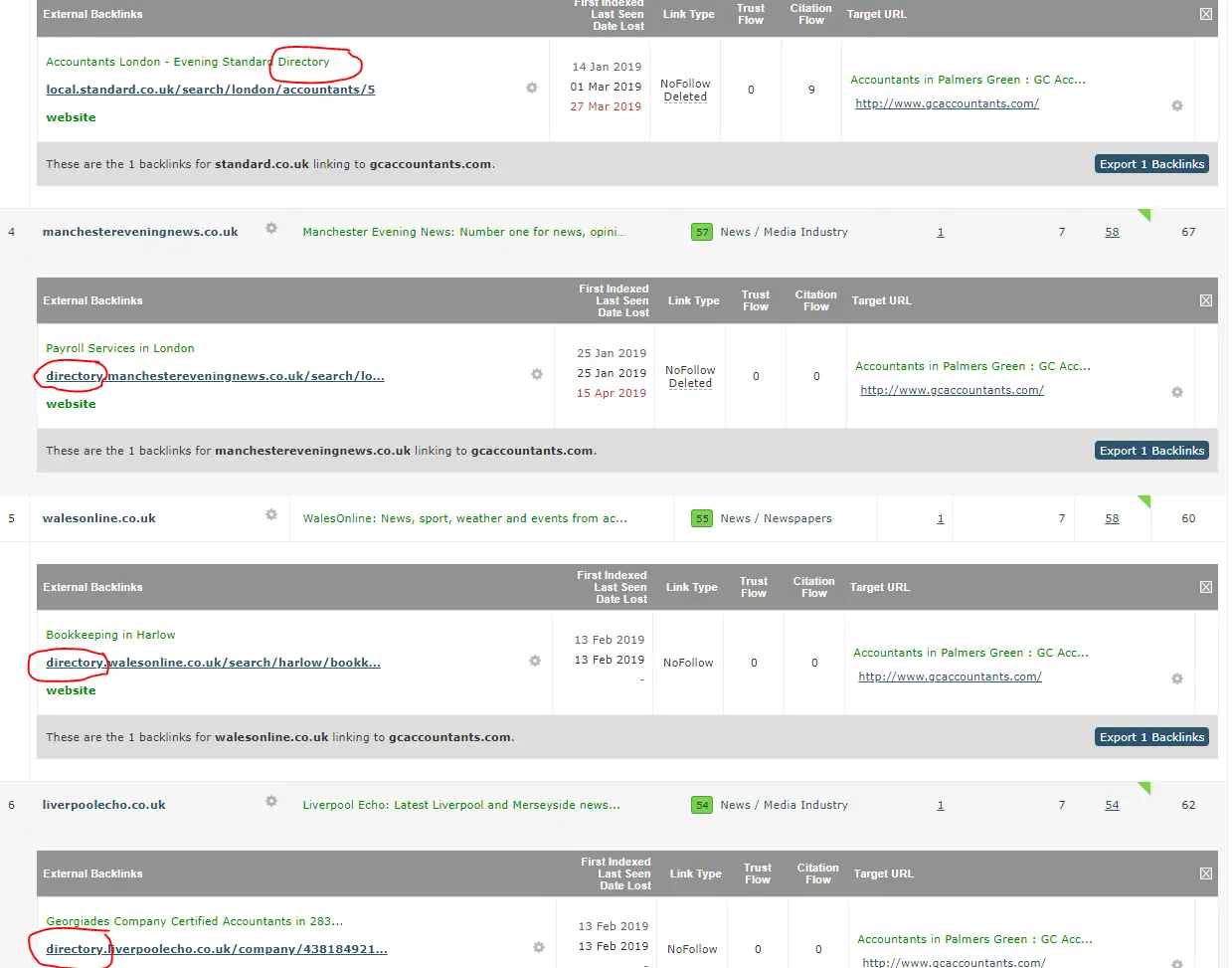This screenshot has height=968, width=1232.
Task: Click date lost 15 Apr 2019
Action: point(612,393)
